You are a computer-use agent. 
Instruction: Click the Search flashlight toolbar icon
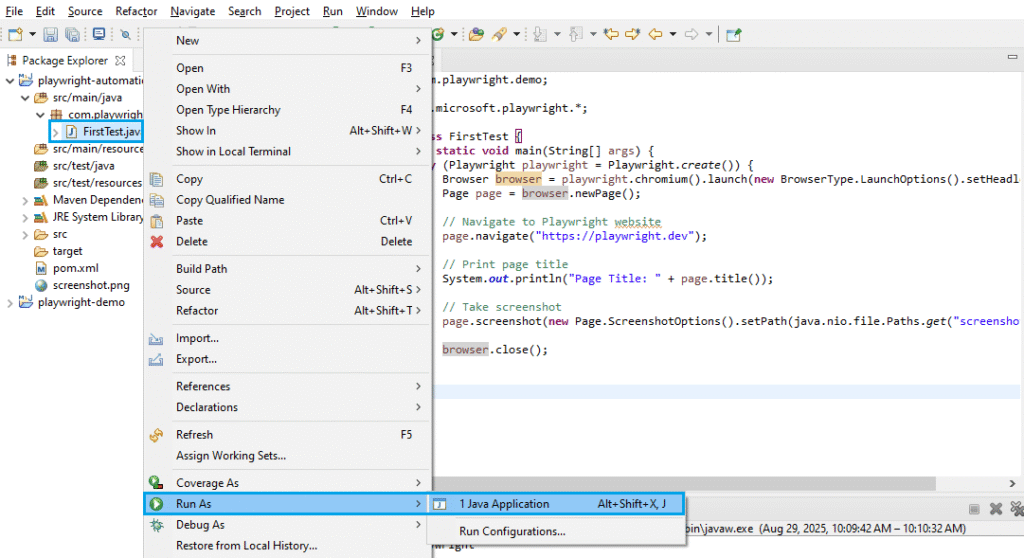tap(500, 34)
